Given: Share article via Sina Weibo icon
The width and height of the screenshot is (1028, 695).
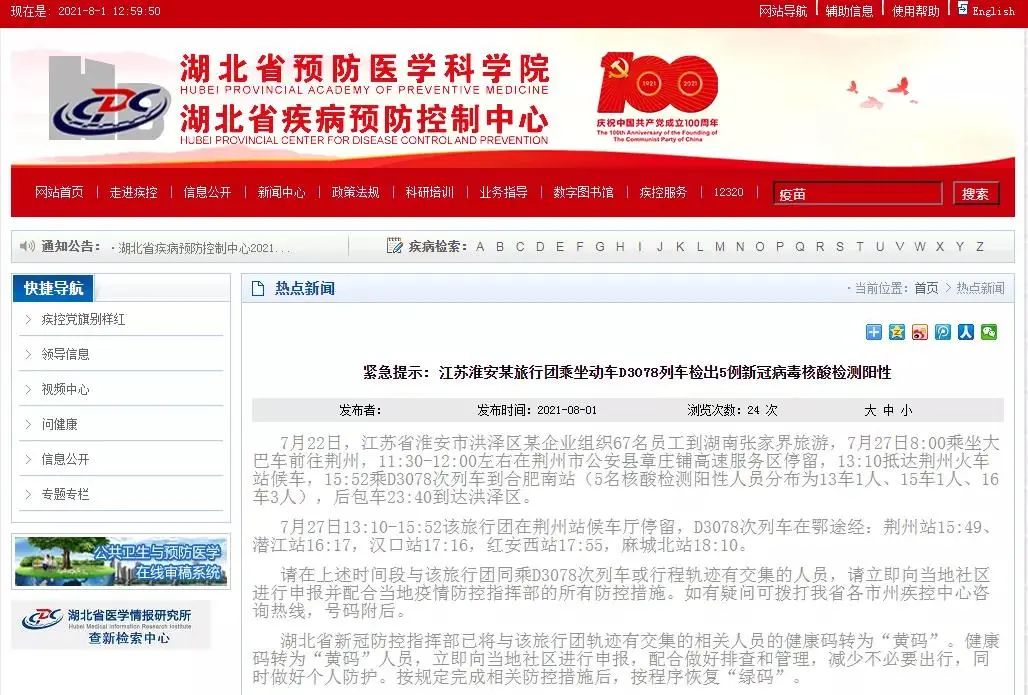Looking at the screenshot, I should pyautogui.click(x=919, y=332).
